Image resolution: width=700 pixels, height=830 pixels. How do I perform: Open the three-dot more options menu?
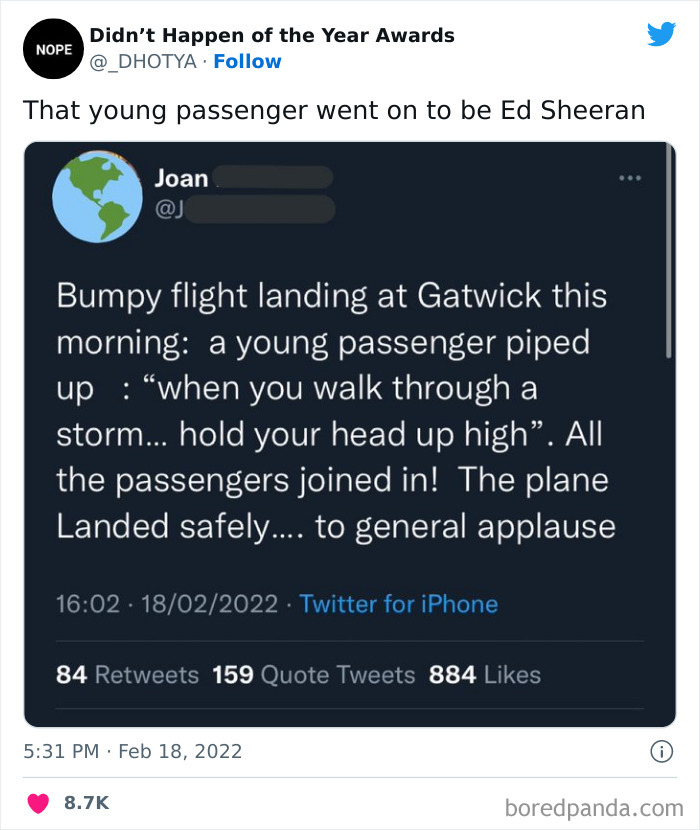[631, 175]
